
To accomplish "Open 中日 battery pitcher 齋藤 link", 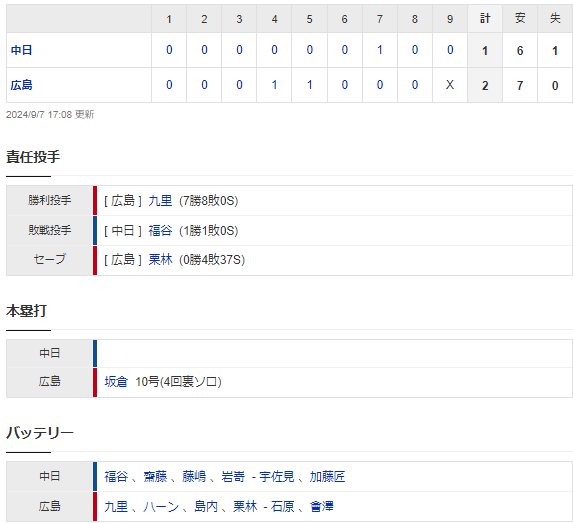I will [155, 477].
